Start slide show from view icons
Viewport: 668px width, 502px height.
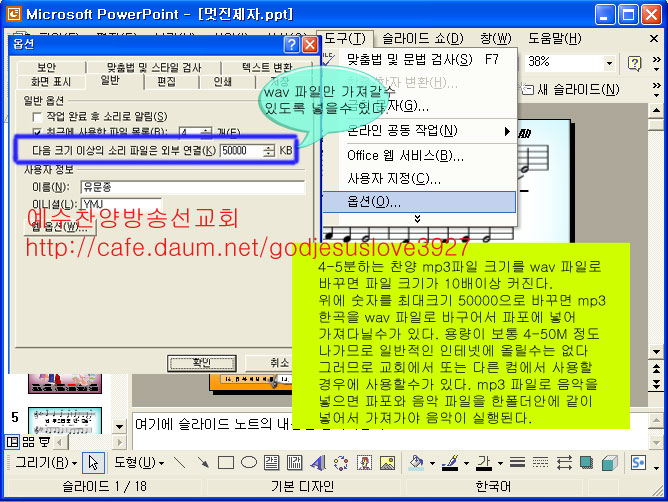(44, 442)
